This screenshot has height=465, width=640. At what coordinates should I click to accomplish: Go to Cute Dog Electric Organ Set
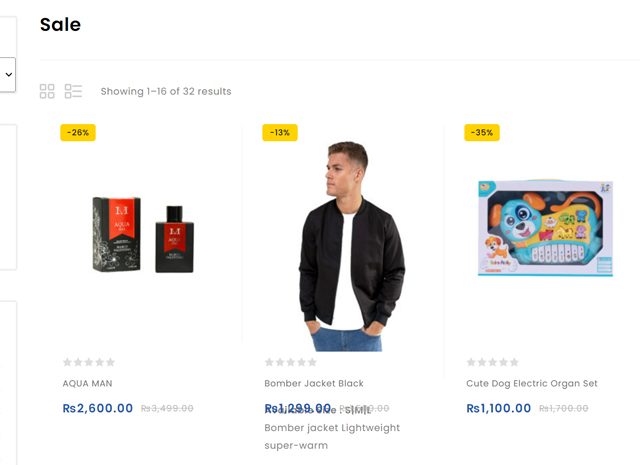(532, 383)
